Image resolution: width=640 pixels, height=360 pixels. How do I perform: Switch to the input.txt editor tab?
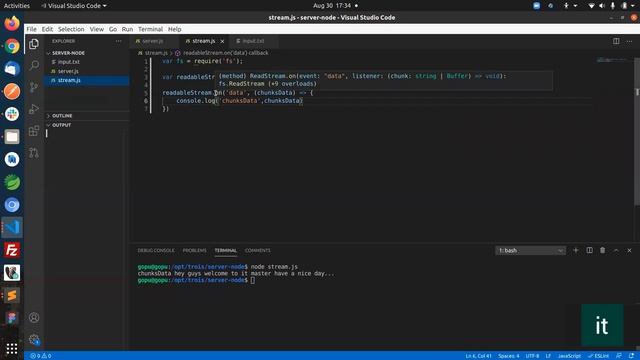point(253,41)
